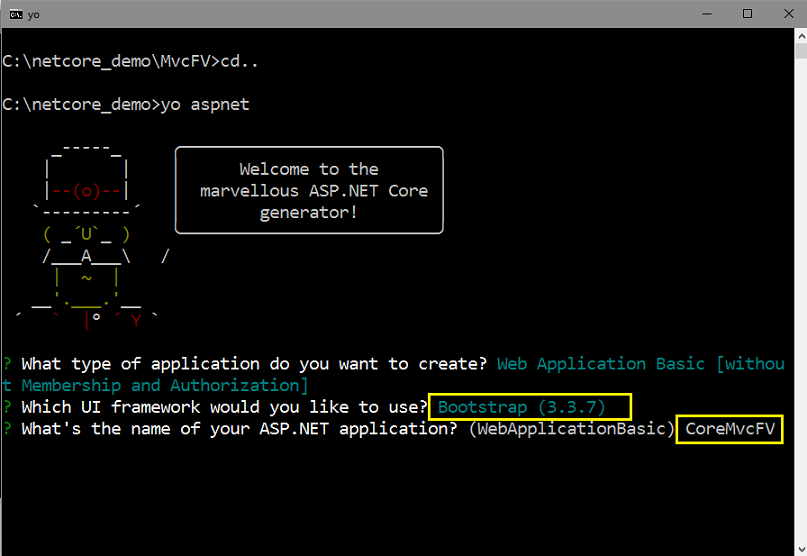Minimize the yo console window
The width and height of the screenshot is (807, 556).
tap(707, 14)
